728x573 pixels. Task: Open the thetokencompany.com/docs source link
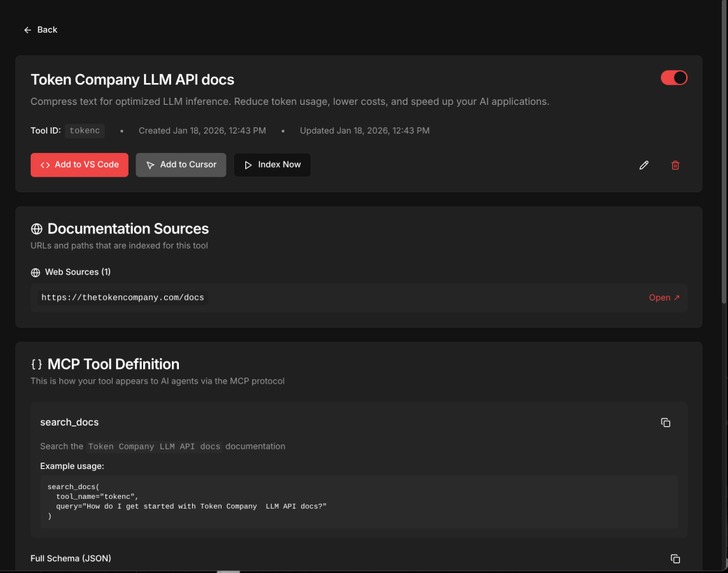tap(664, 298)
